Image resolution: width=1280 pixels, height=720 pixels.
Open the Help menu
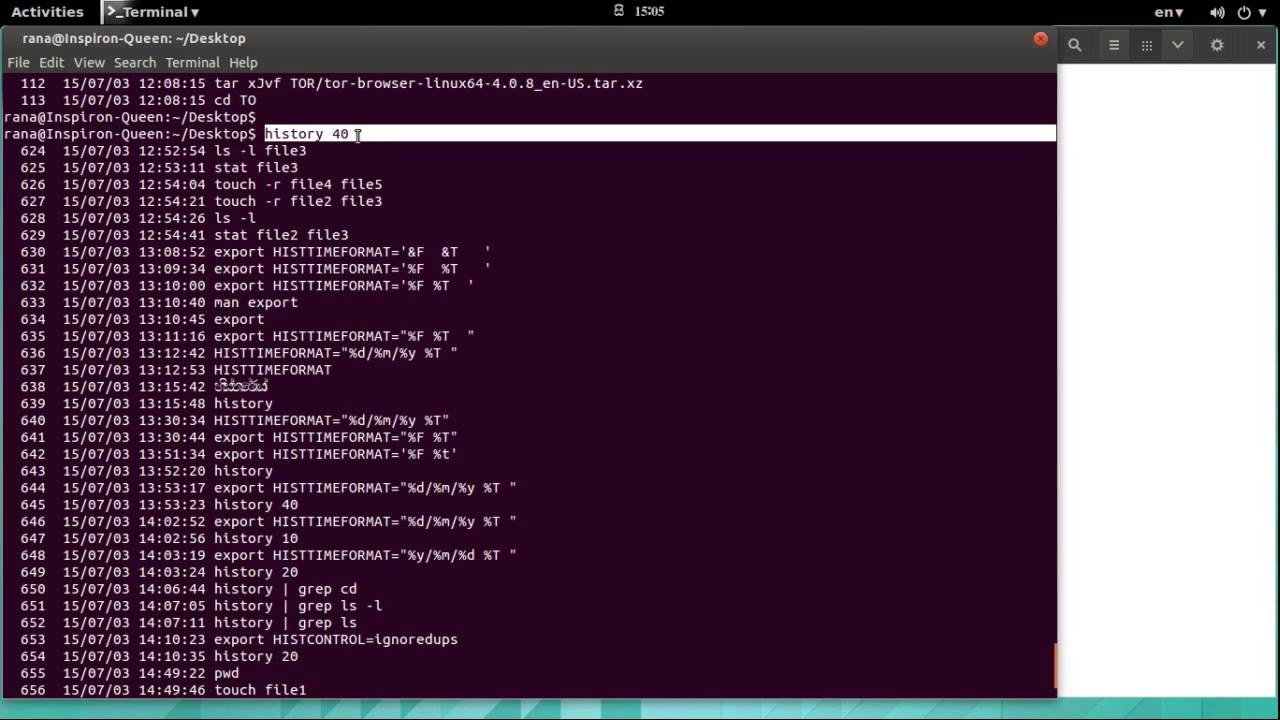(x=243, y=62)
